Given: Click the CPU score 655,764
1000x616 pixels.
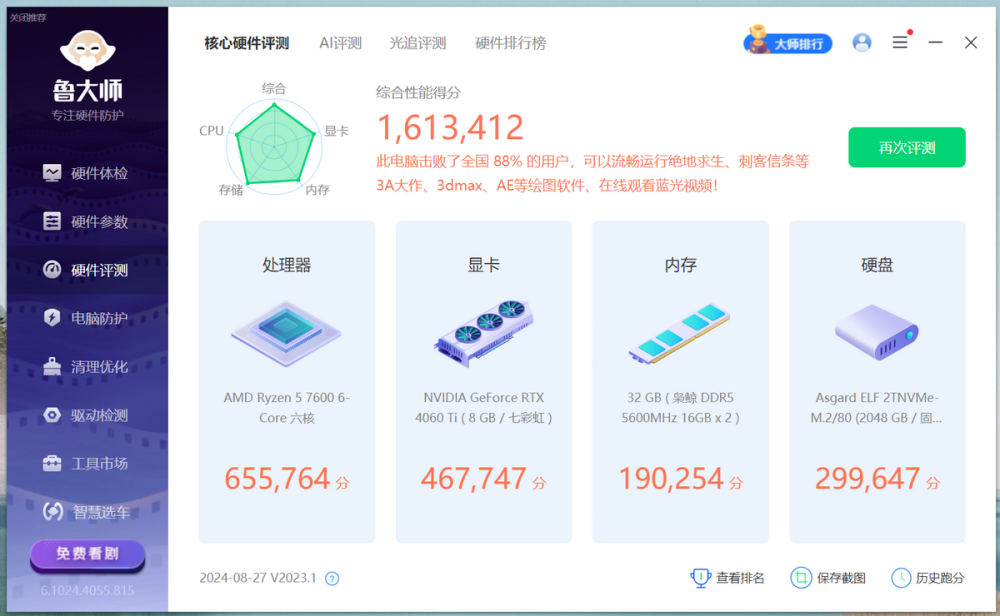Looking at the screenshot, I should click(x=277, y=478).
